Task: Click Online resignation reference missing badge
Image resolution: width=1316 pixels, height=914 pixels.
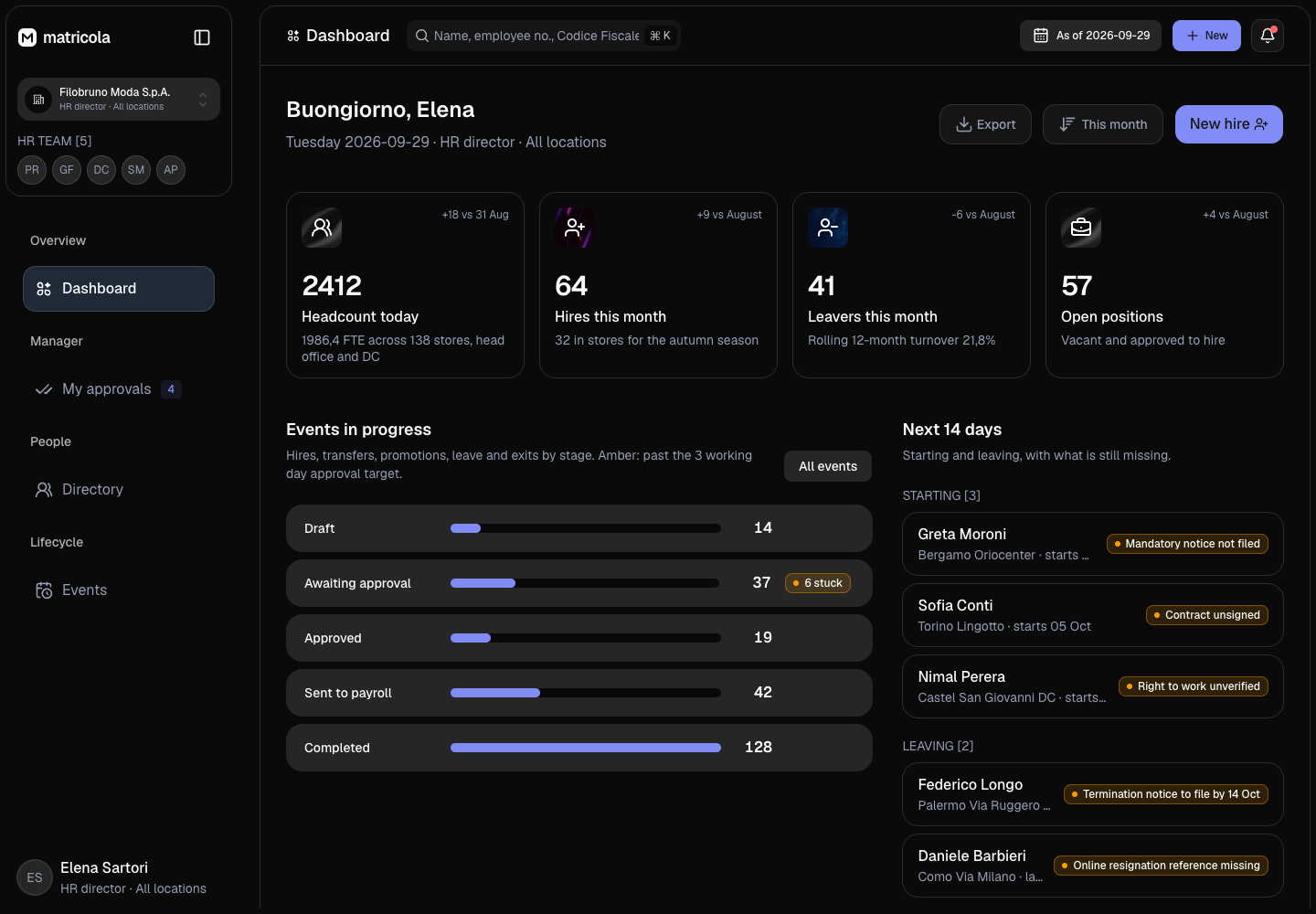Action: (1161, 866)
